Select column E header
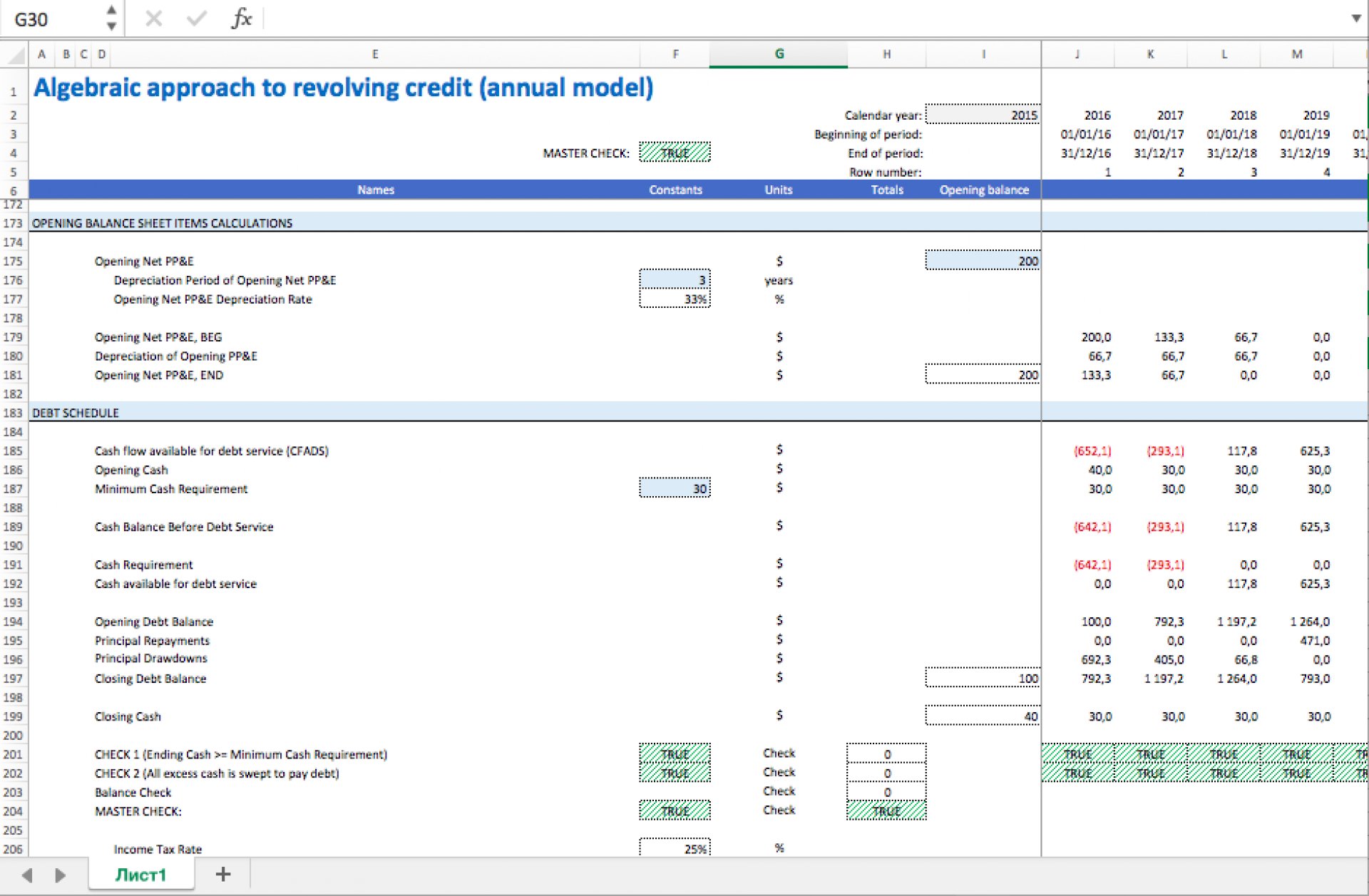The image size is (1369, 896). point(375,54)
